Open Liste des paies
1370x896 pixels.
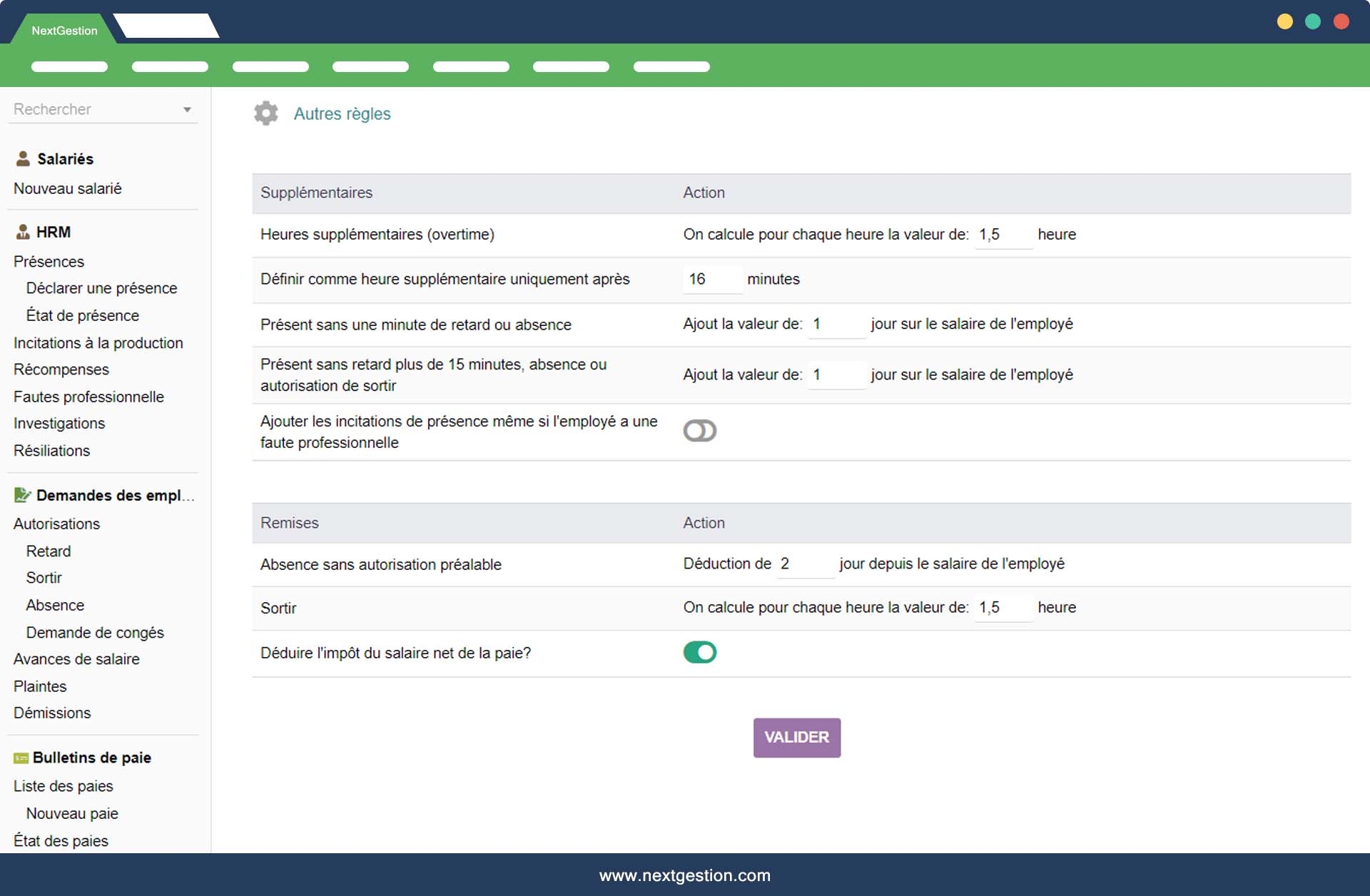click(x=64, y=786)
